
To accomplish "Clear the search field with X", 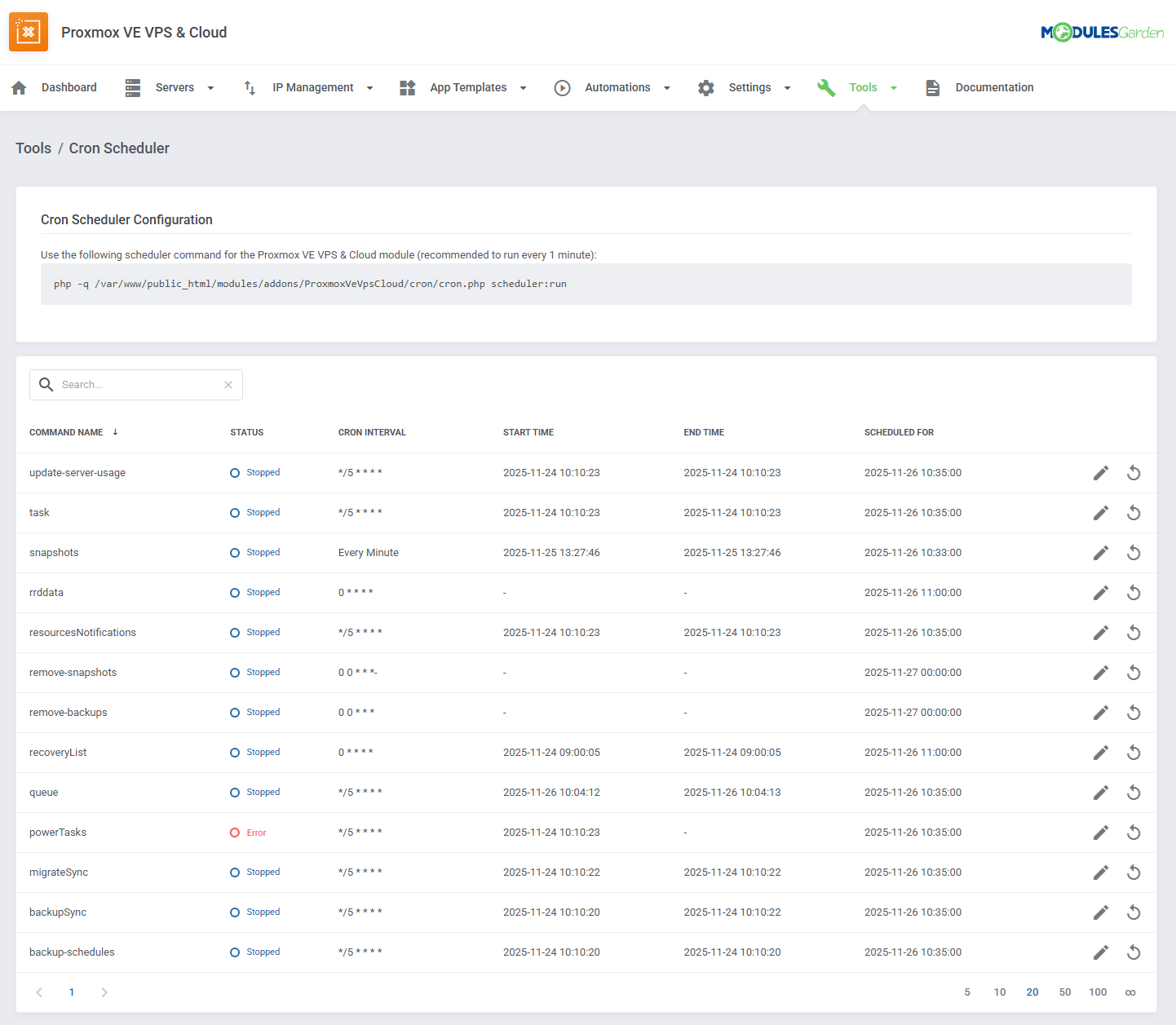I will 228,385.
